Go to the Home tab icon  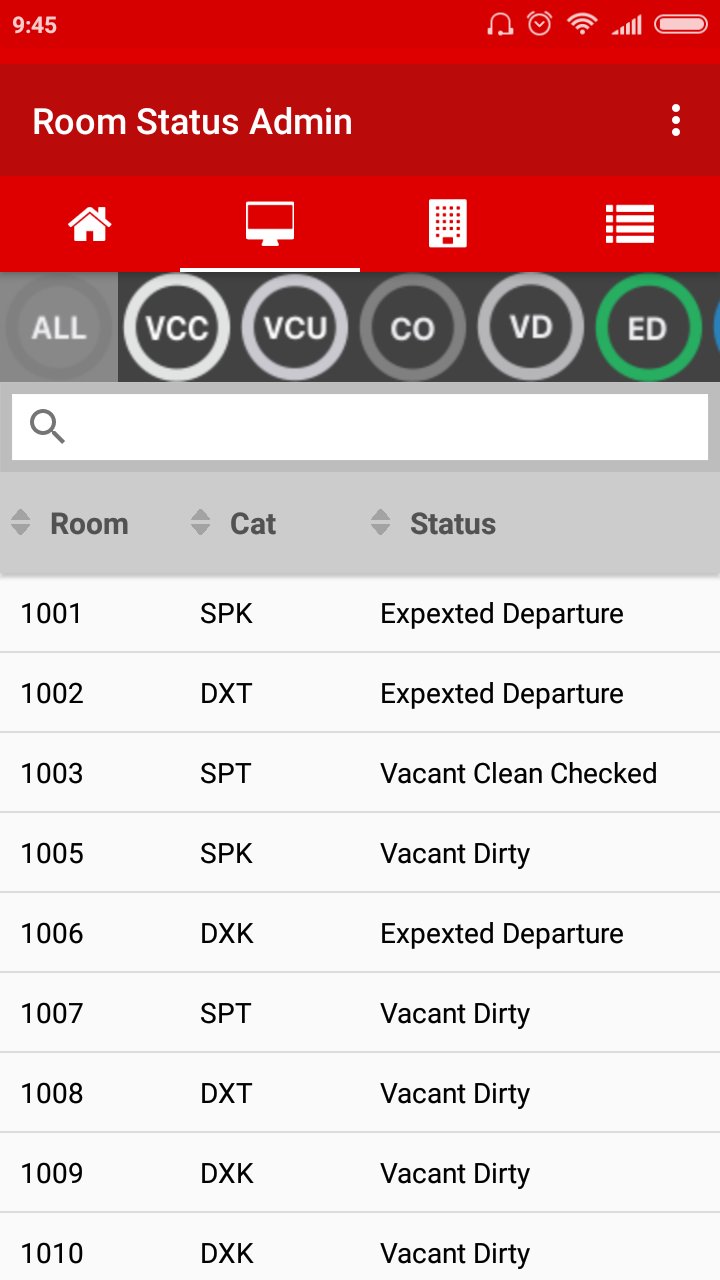(x=90, y=223)
